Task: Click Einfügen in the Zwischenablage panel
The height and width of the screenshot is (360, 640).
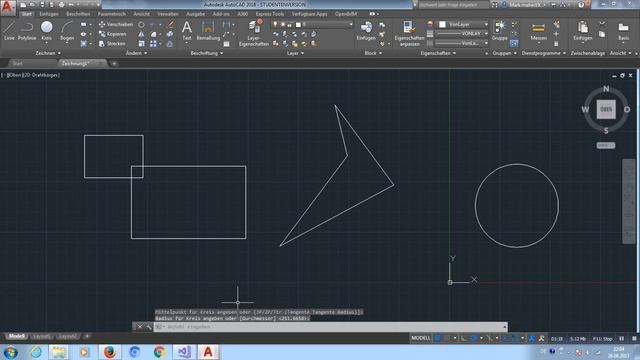Action: pyautogui.click(x=582, y=31)
